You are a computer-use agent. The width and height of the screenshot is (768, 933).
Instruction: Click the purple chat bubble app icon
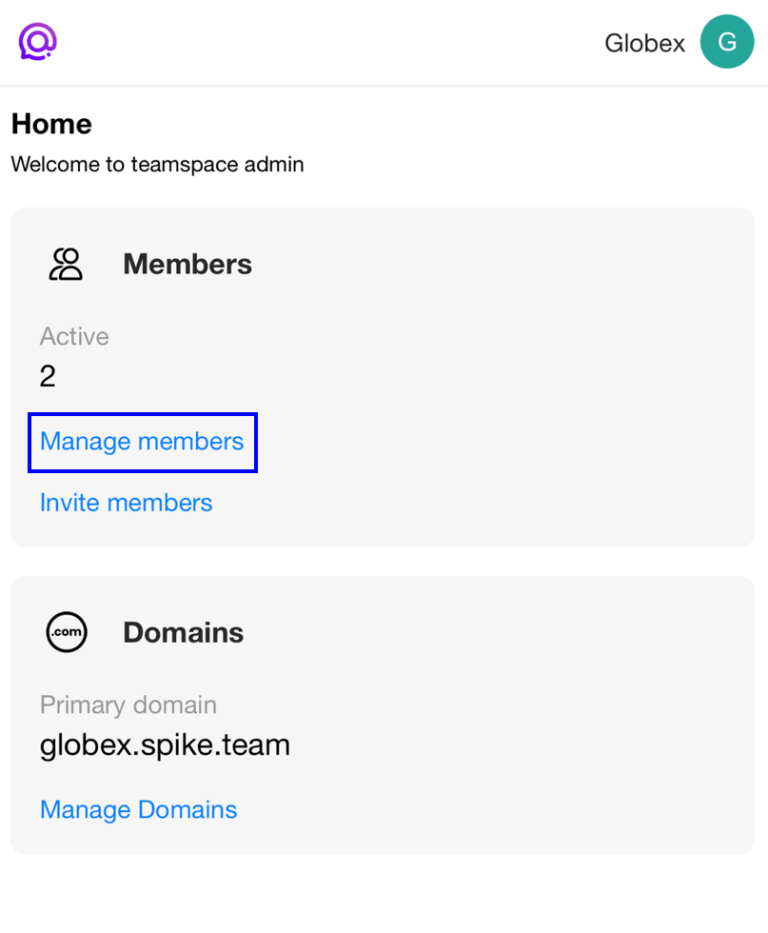(37, 41)
